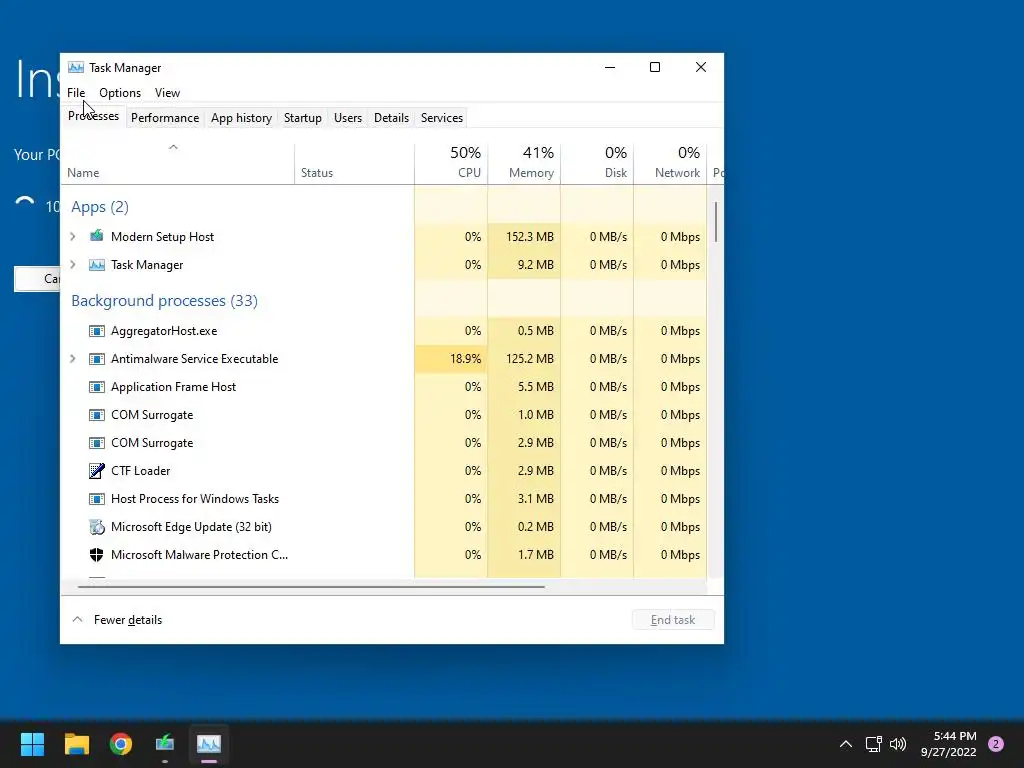The width and height of the screenshot is (1024, 768).
Task: Open the volume tray icon
Action: tap(898, 744)
